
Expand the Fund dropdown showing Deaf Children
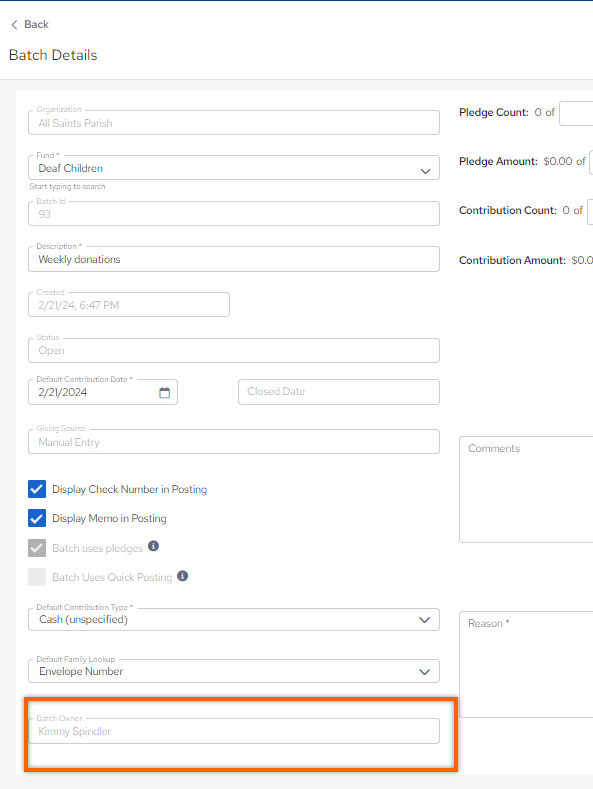234,168
